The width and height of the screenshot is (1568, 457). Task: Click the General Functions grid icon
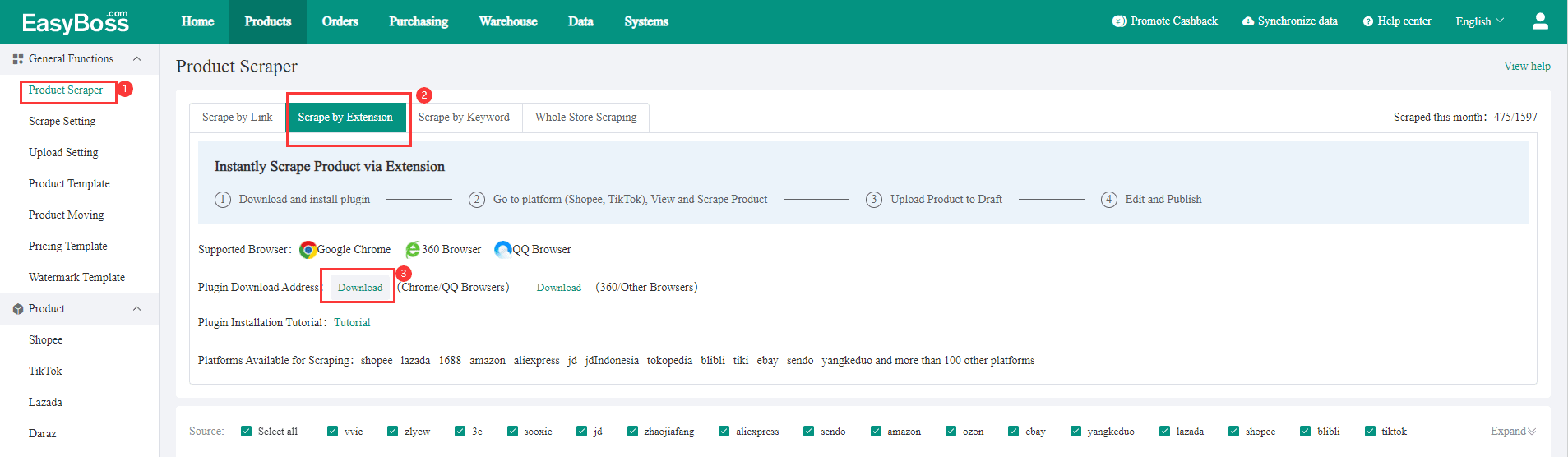pyautogui.click(x=18, y=59)
